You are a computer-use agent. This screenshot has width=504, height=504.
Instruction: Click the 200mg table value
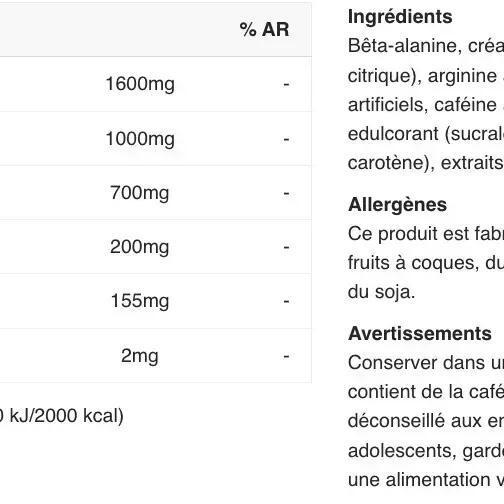tap(140, 247)
